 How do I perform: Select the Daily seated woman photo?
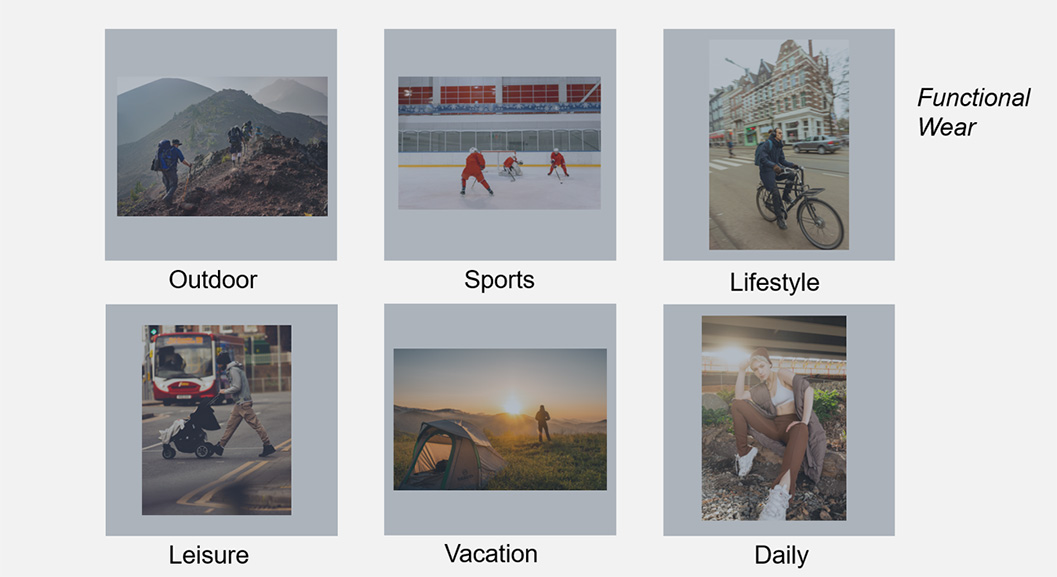click(x=774, y=418)
